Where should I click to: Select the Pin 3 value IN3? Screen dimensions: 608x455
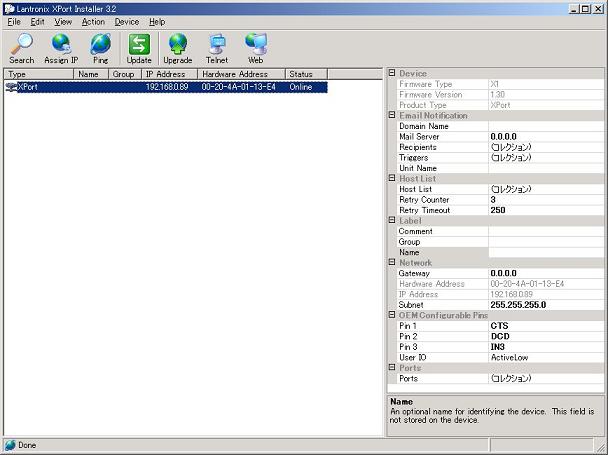[546, 346]
